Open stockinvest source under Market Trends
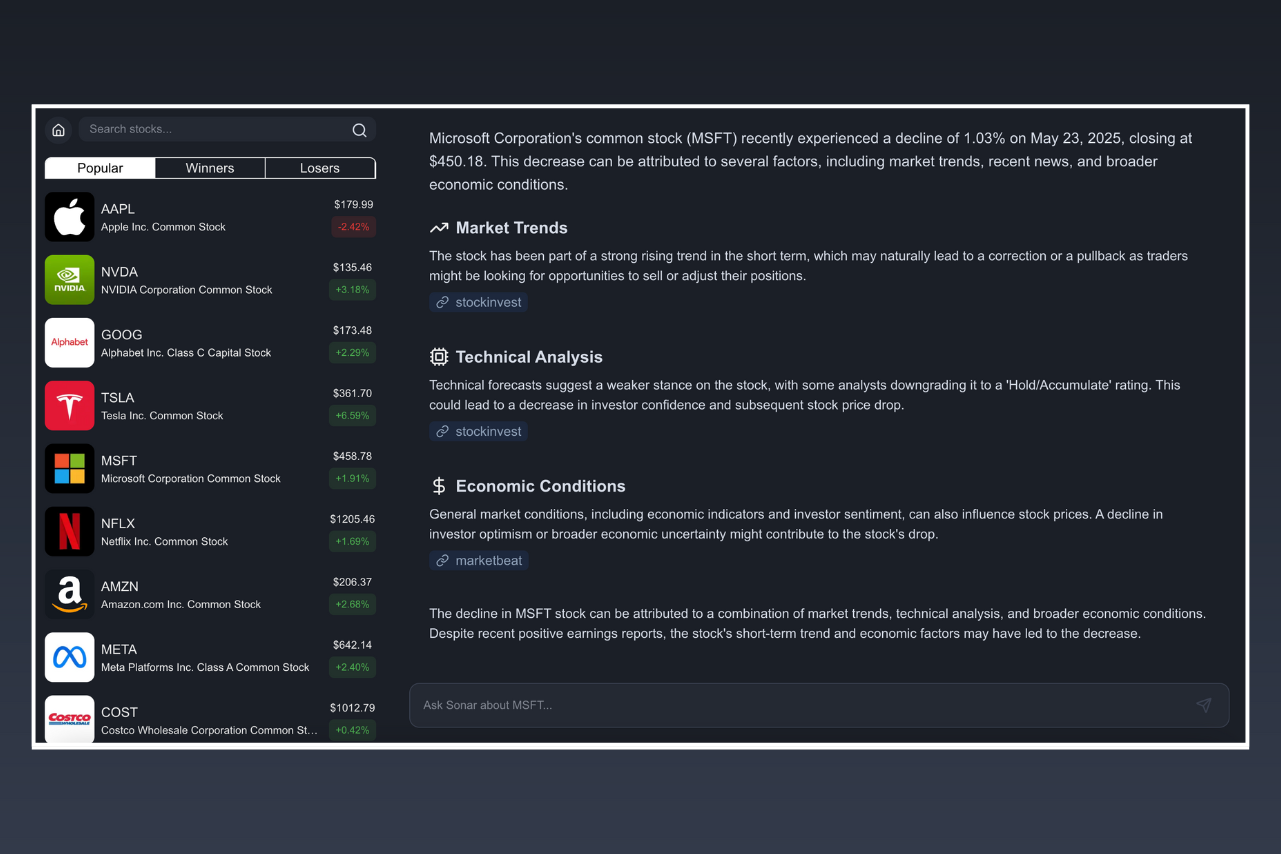The width and height of the screenshot is (1281, 854). (x=479, y=302)
